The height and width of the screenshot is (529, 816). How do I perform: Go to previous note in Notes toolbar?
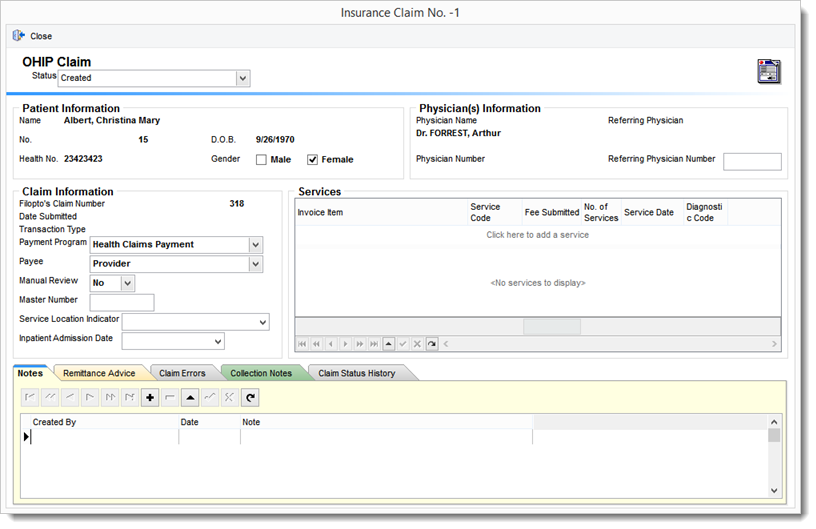70,397
